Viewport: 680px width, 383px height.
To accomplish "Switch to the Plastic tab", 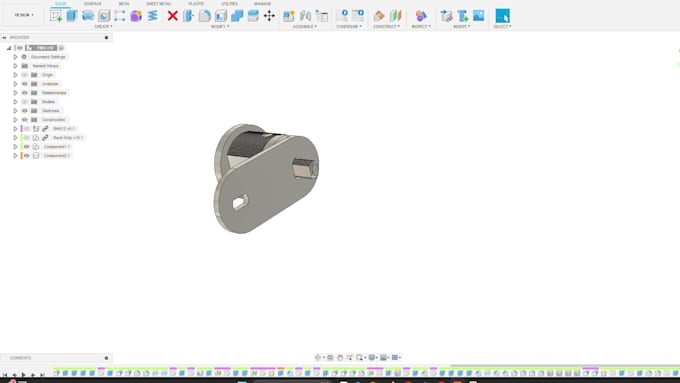I will (x=196, y=3).
